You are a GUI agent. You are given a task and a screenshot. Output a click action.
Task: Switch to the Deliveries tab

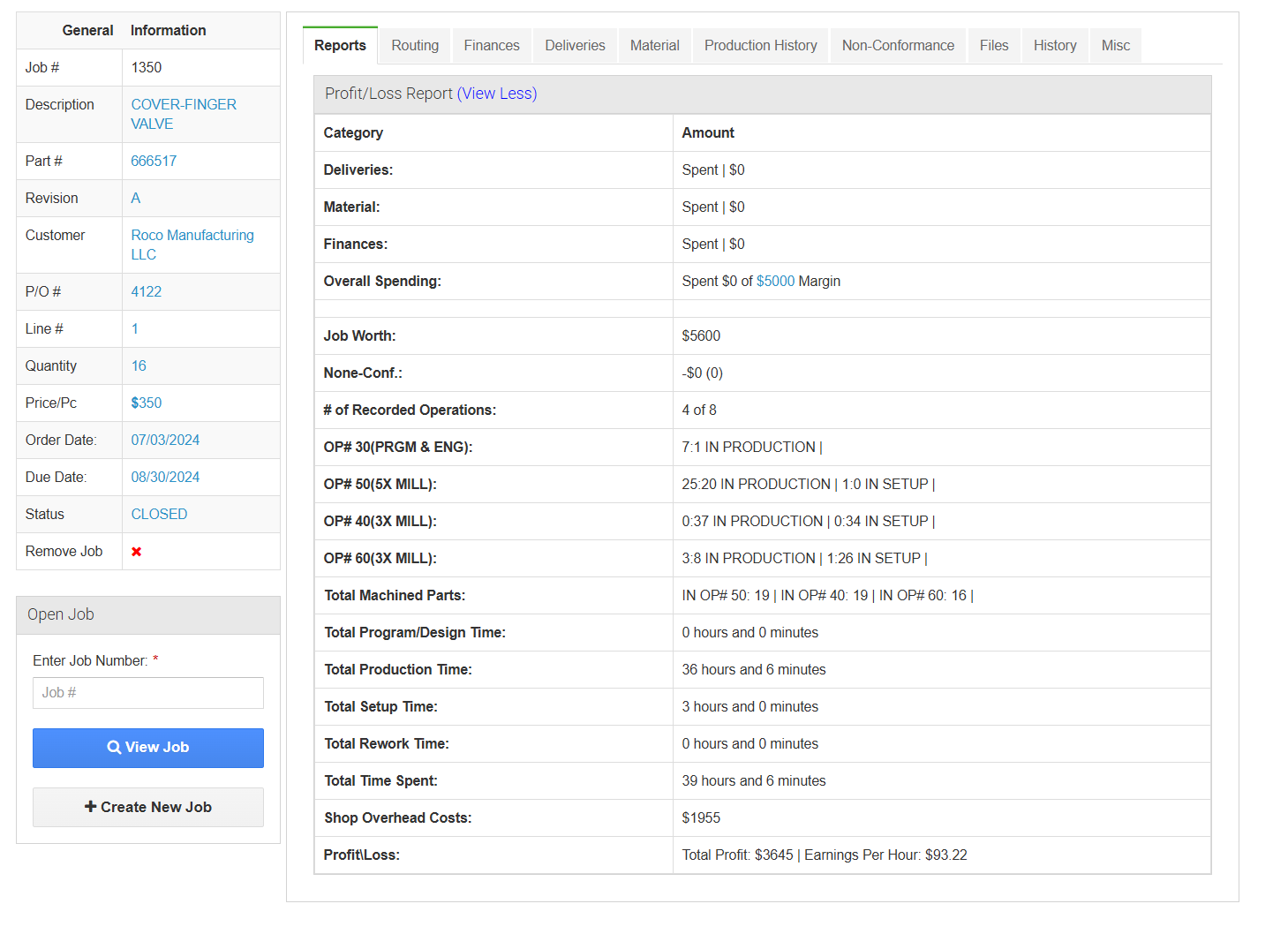pos(574,45)
